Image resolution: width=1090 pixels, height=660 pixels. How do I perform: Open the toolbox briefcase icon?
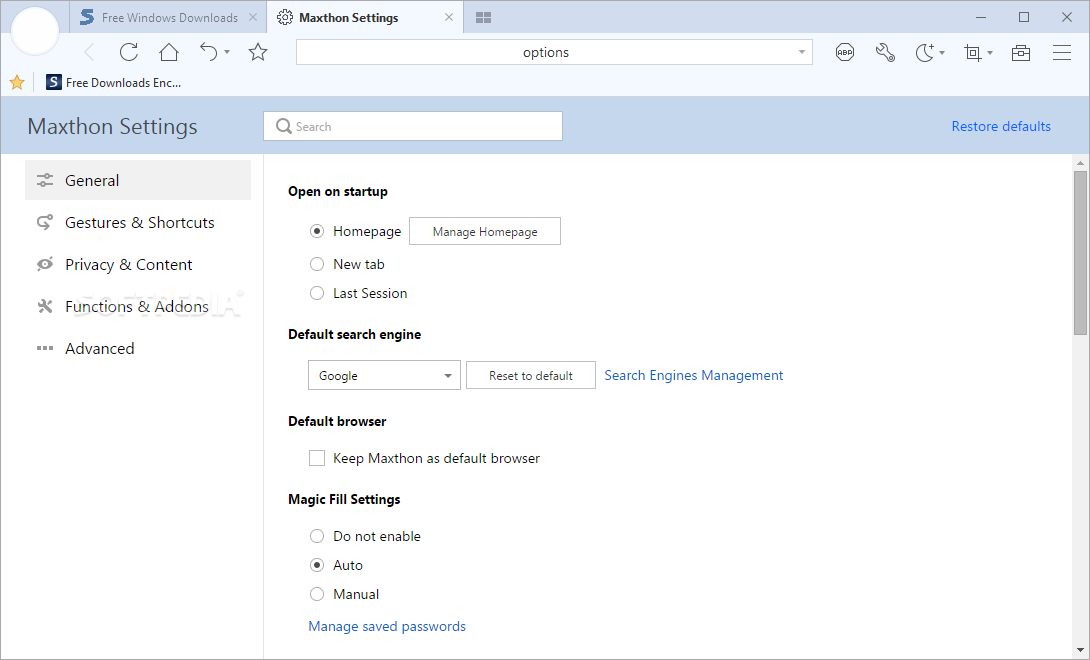tap(1020, 52)
